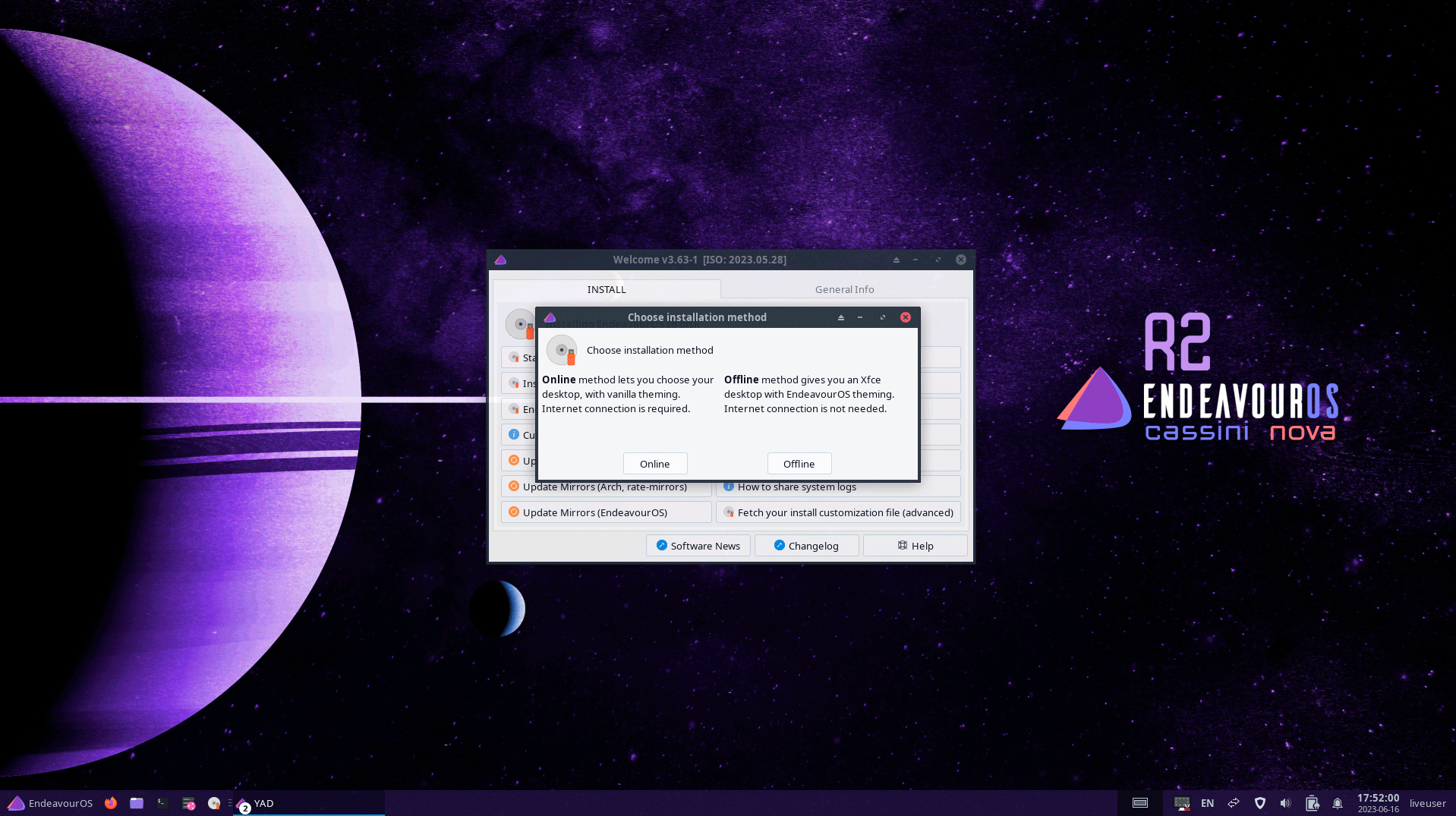Roll up the Welcome window
This screenshot has height=816, width=1456.
click(x=897, y=260)
